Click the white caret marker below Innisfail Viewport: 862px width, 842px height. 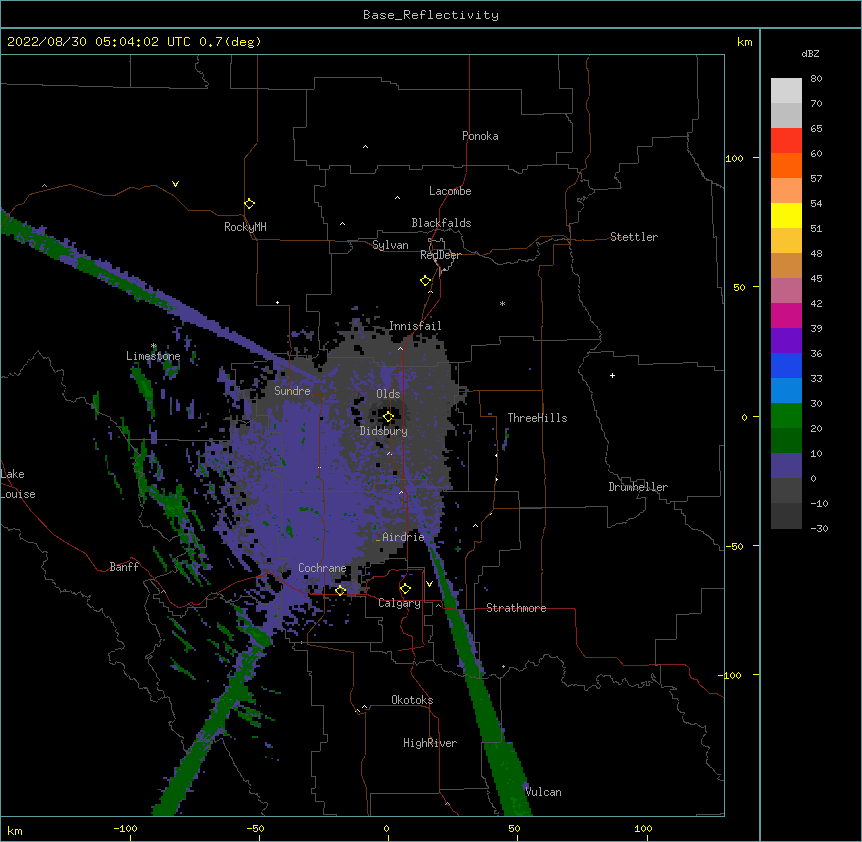point(400,348)
